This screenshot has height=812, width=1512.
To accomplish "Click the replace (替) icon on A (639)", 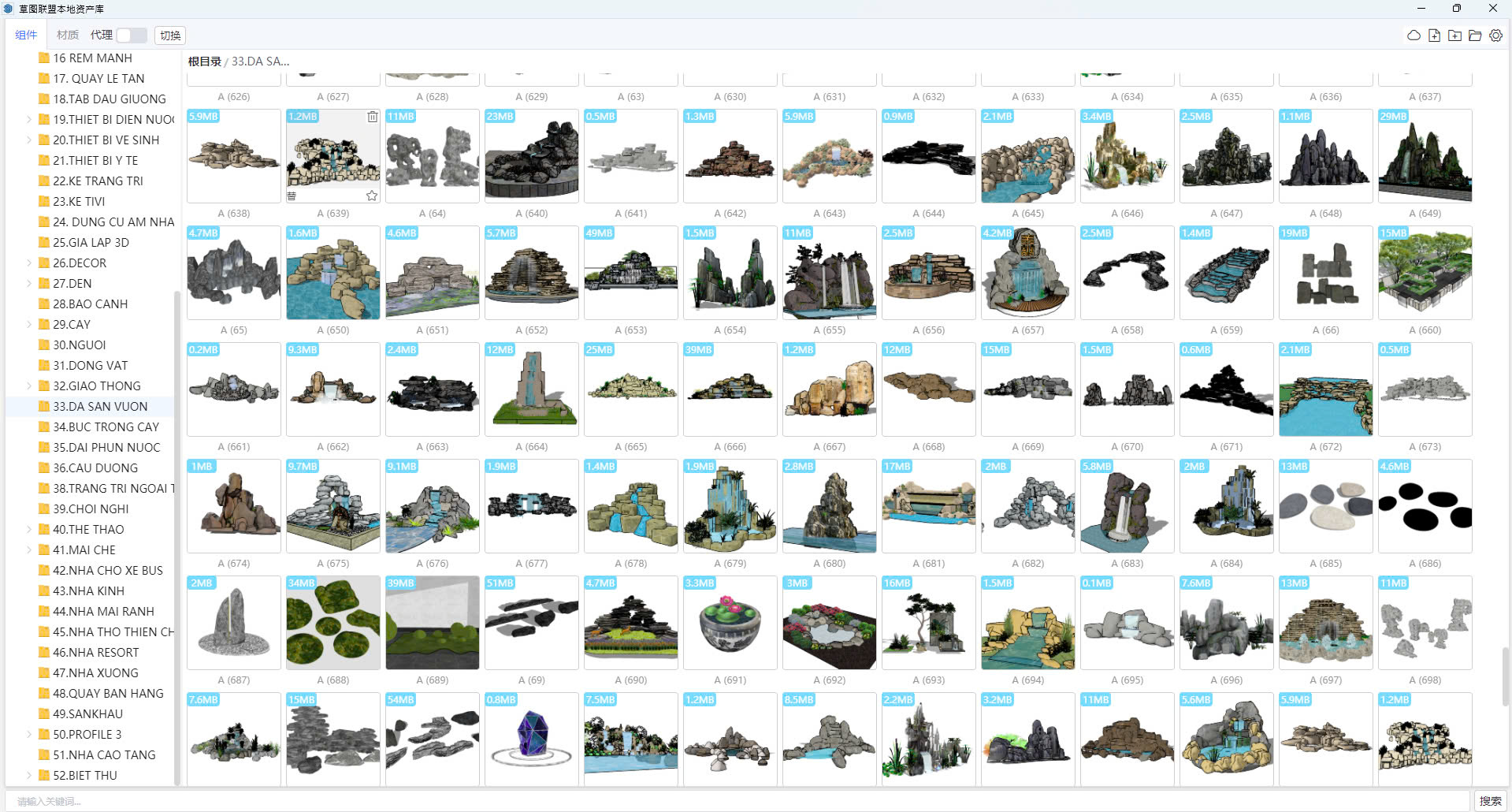I will (292, 196).
